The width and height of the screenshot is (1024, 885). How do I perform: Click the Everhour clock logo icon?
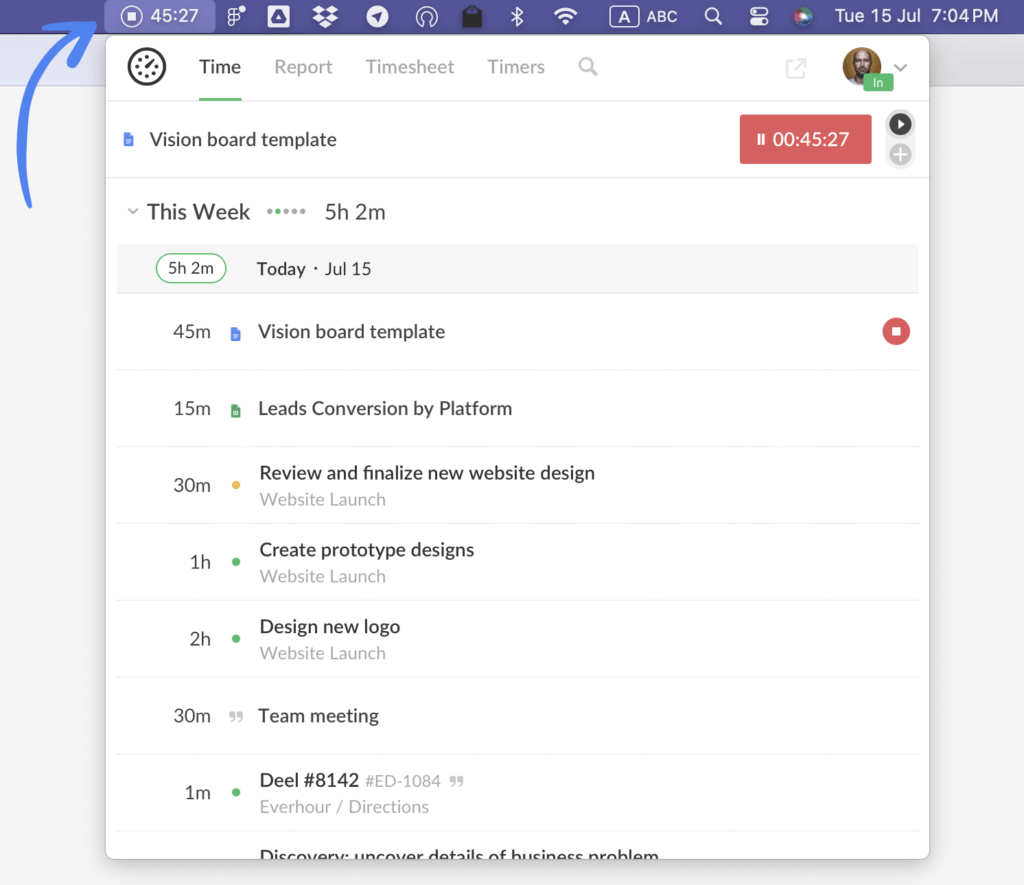click(x=147, y=67)
